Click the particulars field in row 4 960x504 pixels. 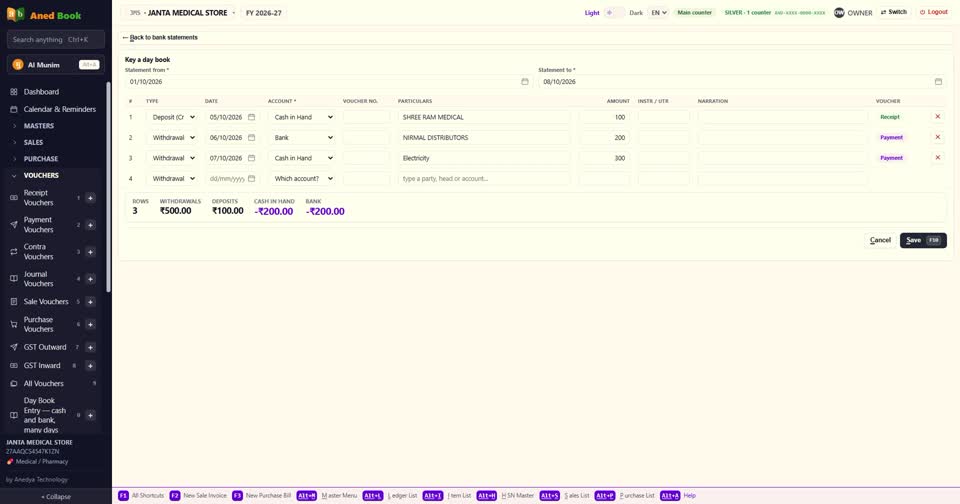coord(483,179)
